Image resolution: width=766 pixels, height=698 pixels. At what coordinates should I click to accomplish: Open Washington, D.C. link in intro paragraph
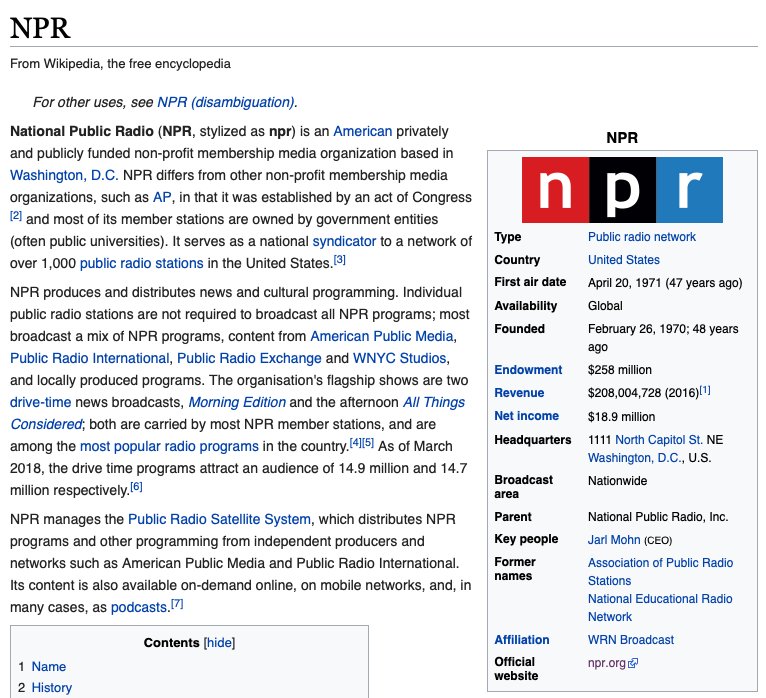64,175
